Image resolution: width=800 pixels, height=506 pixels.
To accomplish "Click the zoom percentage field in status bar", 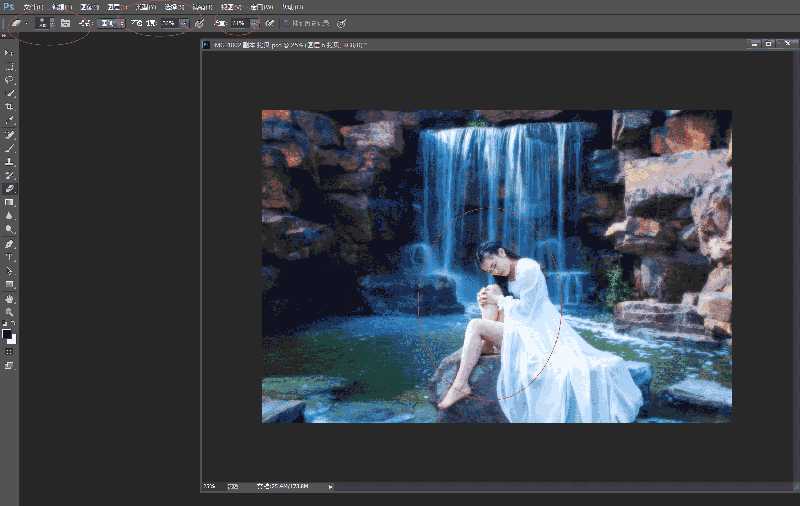I will (210, 487).
